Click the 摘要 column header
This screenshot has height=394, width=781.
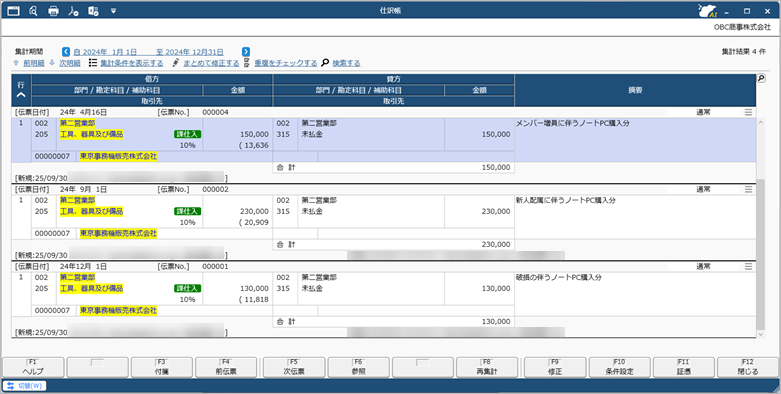635,90
